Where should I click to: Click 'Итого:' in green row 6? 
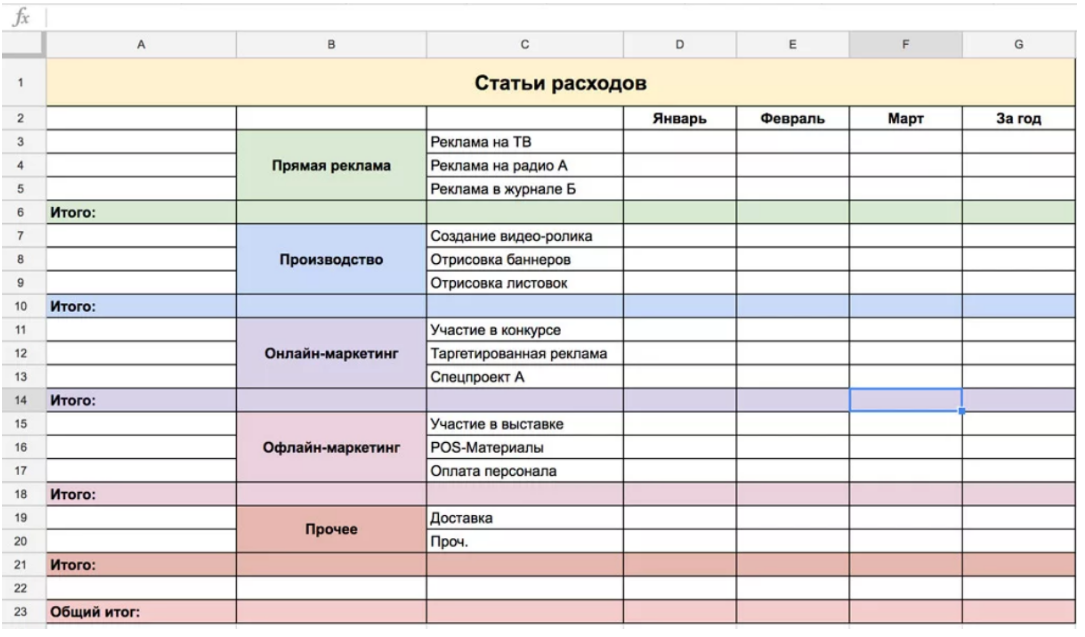pos(141,212)
